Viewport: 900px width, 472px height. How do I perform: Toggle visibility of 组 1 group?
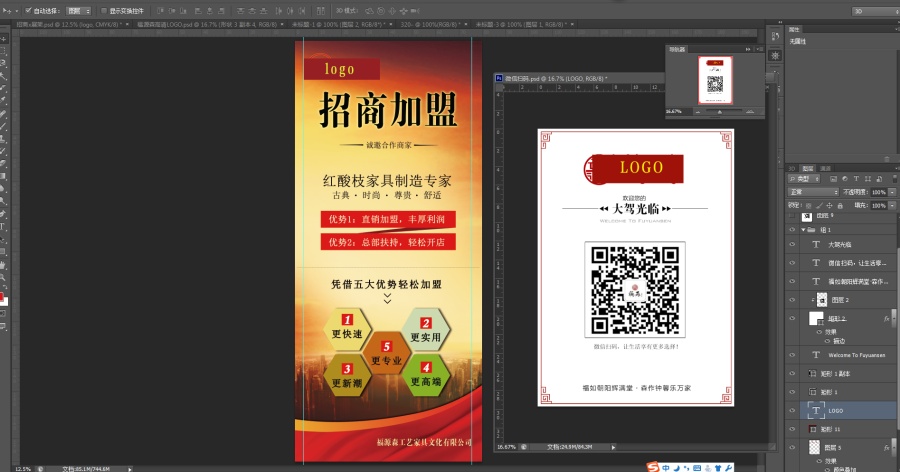click(792, 230)
